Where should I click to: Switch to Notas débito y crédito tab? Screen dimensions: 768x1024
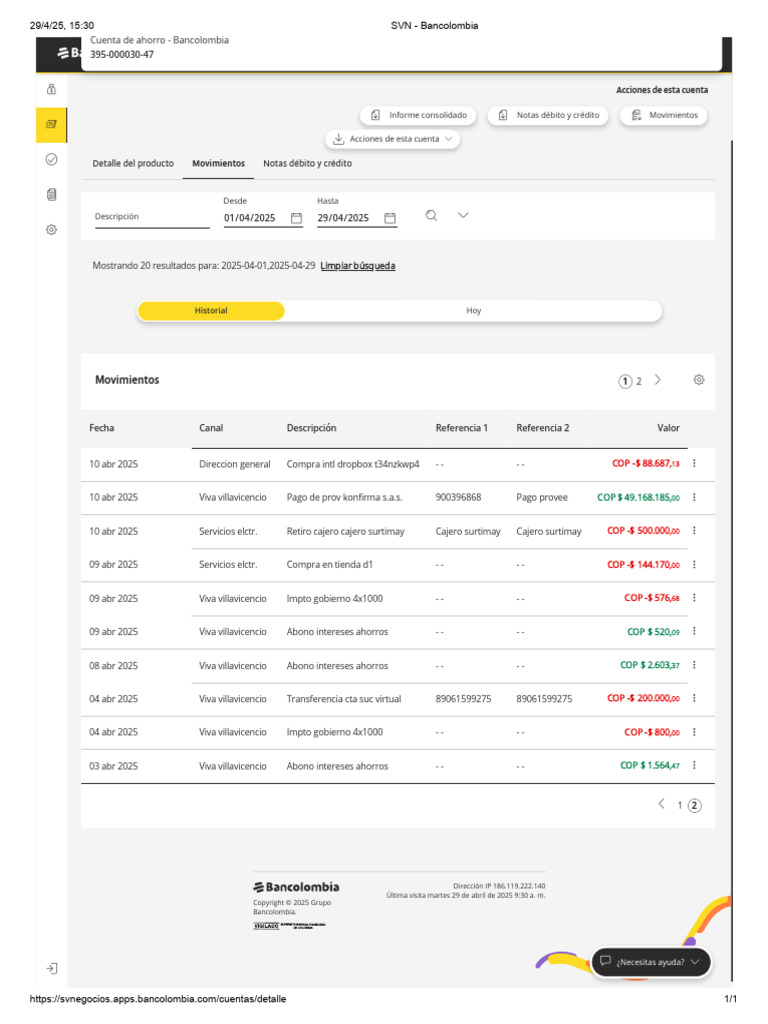[x=307, y=163]
